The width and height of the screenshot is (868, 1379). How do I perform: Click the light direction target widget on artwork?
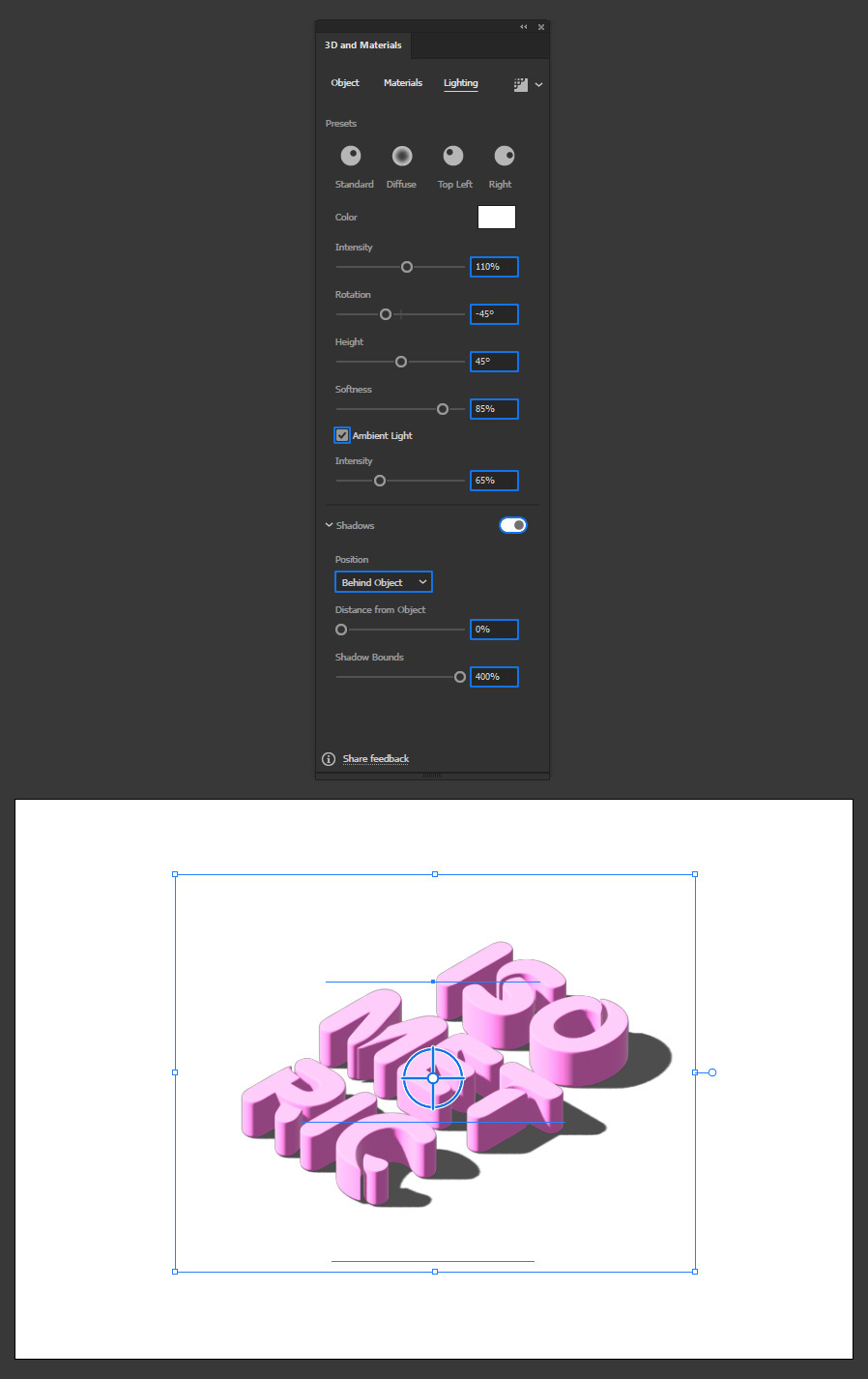click(x=433, y=1077)
